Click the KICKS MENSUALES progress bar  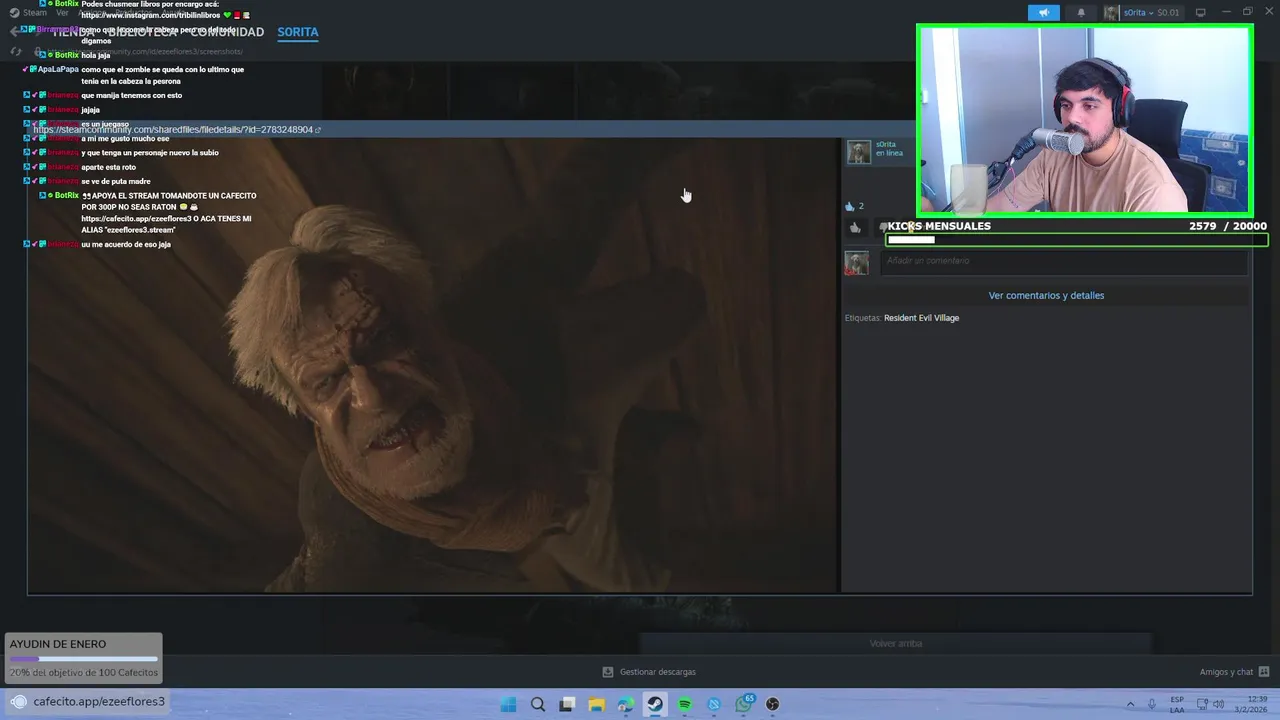[x=1076, y=240]
